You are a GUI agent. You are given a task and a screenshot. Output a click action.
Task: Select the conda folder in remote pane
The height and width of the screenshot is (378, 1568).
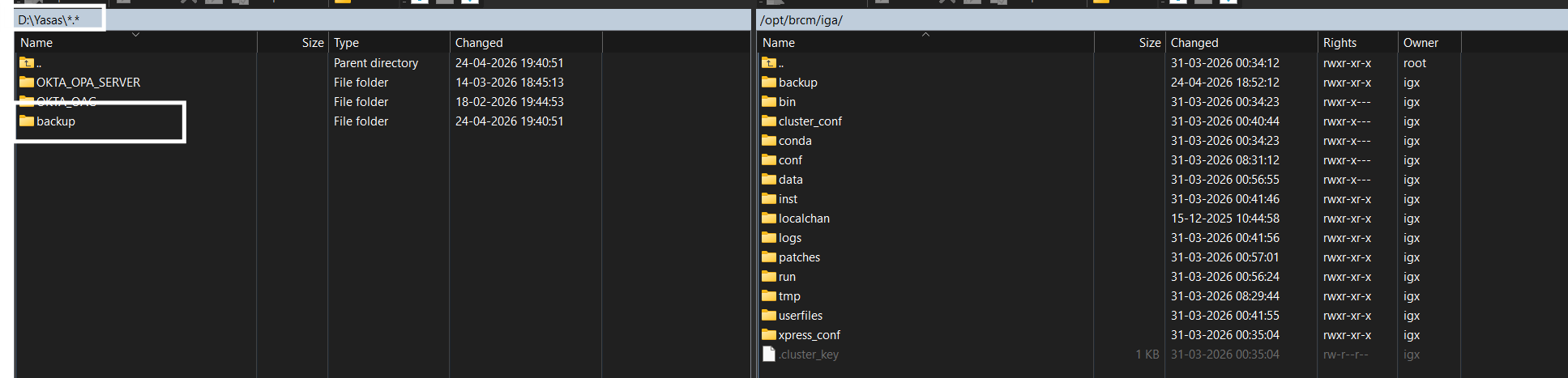[794, 141]
